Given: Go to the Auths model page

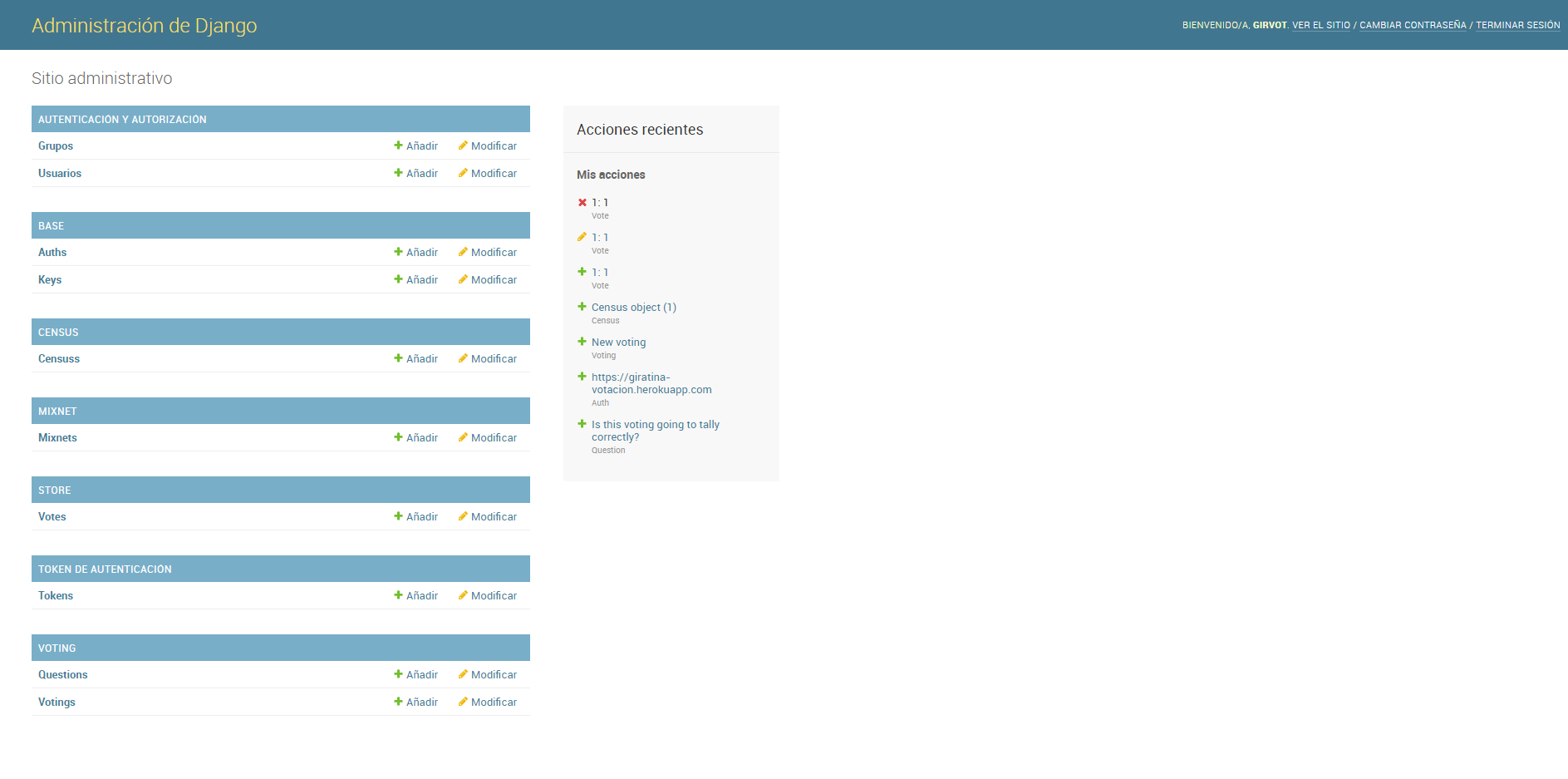Looking at the screenshot, I should pos(52,253).
